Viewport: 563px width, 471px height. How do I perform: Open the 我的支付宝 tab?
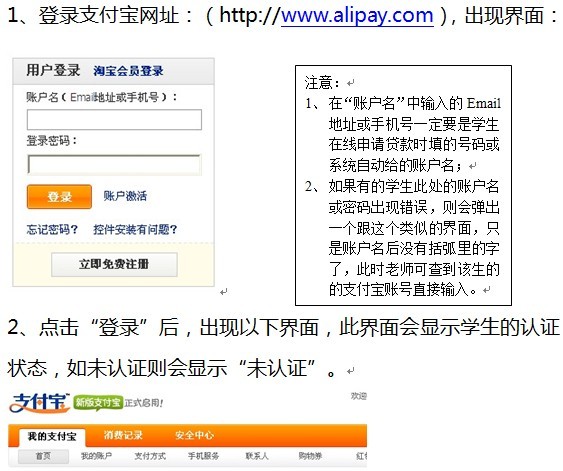pos(52,437)
